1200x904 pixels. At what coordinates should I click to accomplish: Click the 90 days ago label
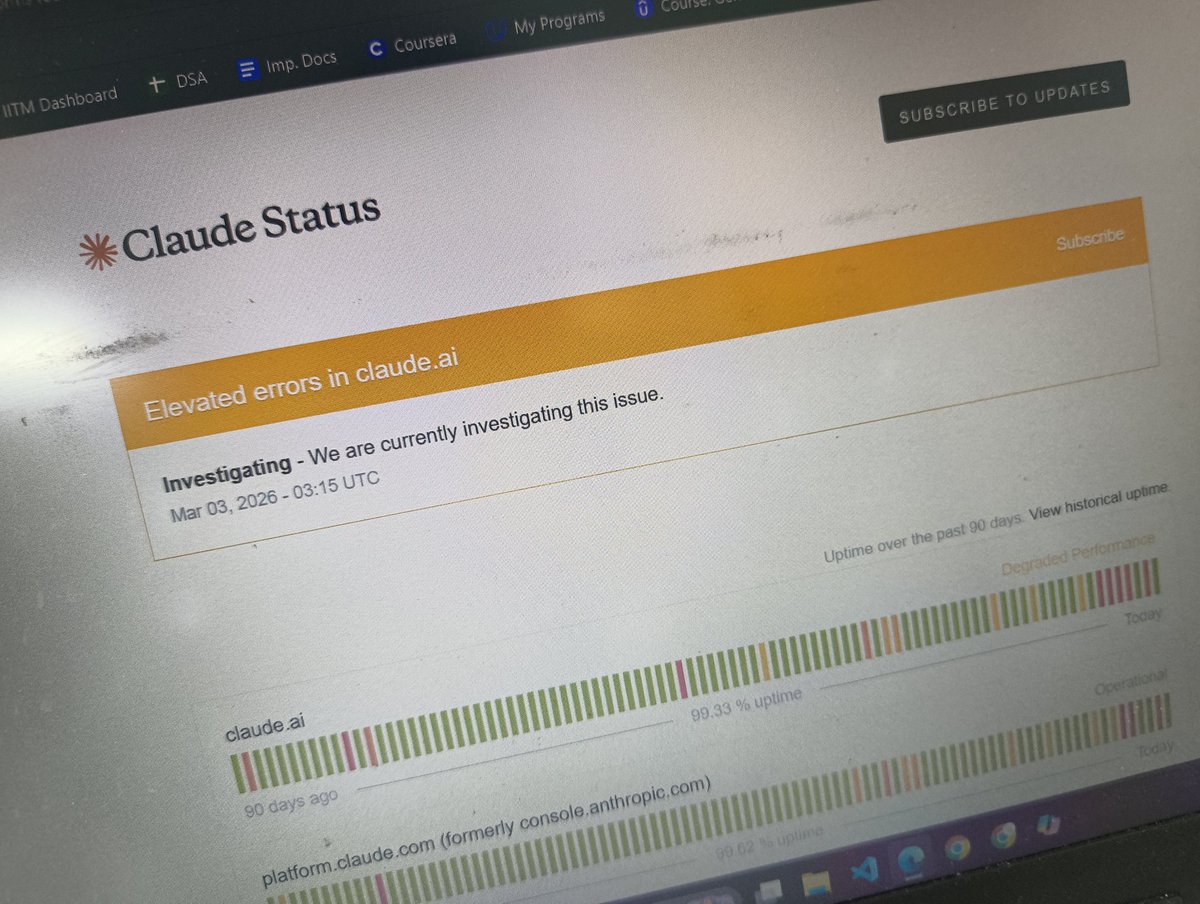coord(291,804)
